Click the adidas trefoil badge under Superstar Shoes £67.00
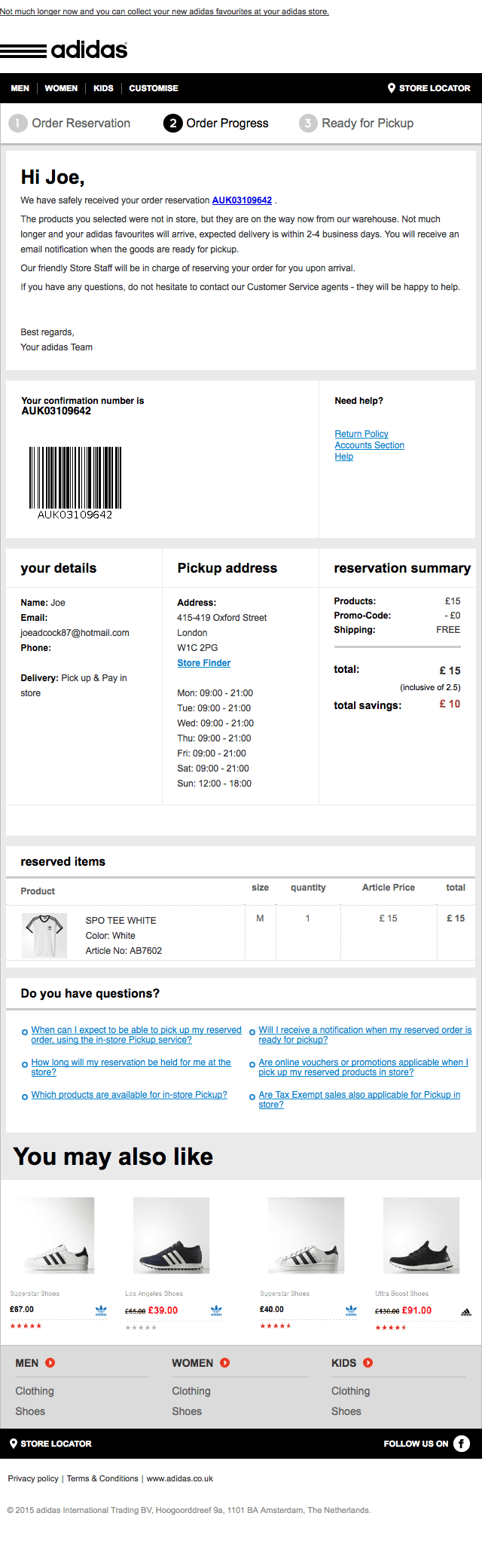 [x=102, y=1311]
